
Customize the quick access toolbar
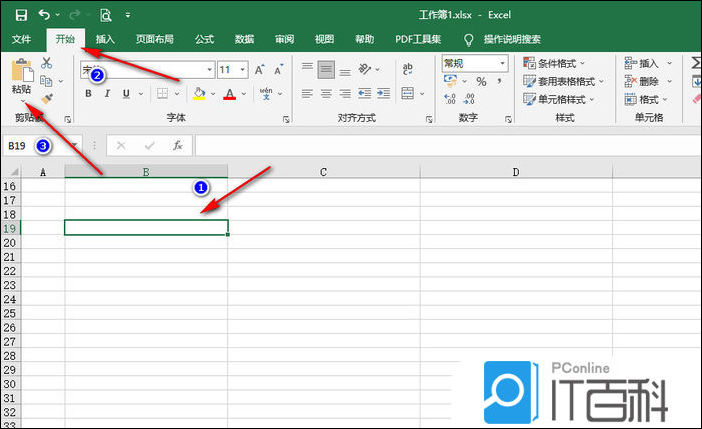pyautogui.click(x=128, y=15)
